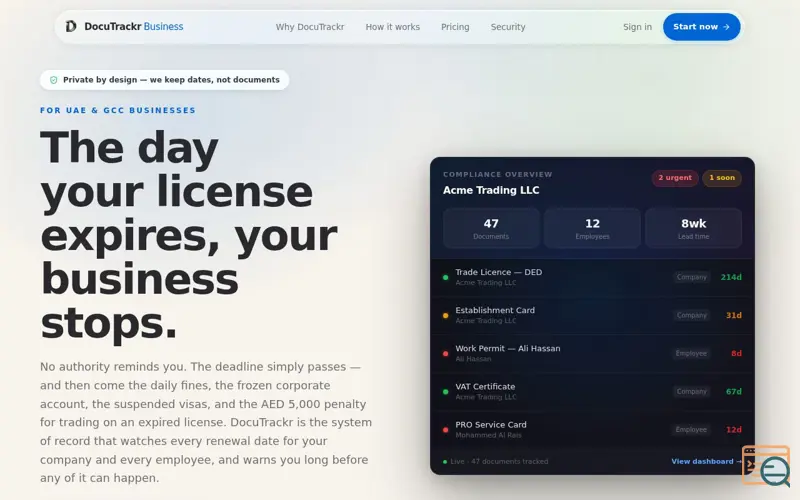This screenshot has width=800, height=500.
Task: Click Company tag on Establishment Card row
Action: click(x=692, y=316)
